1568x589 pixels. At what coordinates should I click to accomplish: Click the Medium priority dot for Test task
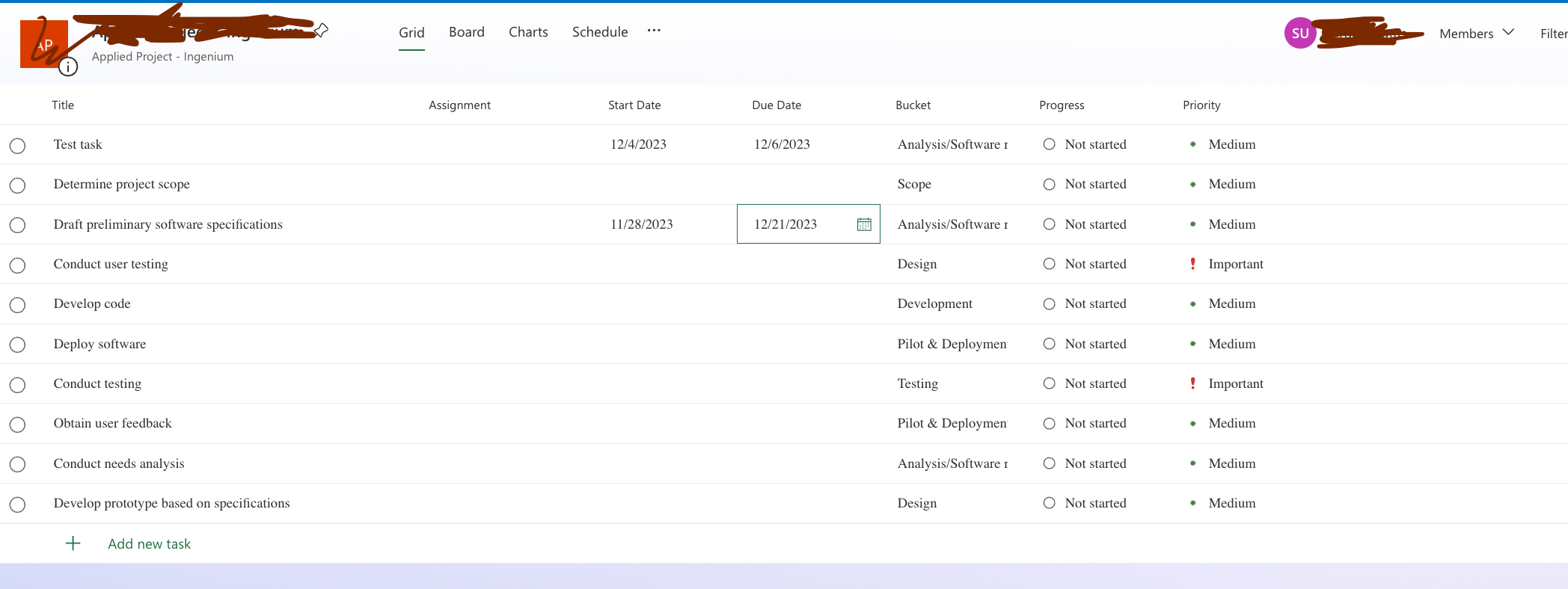tap(1192, 144)
